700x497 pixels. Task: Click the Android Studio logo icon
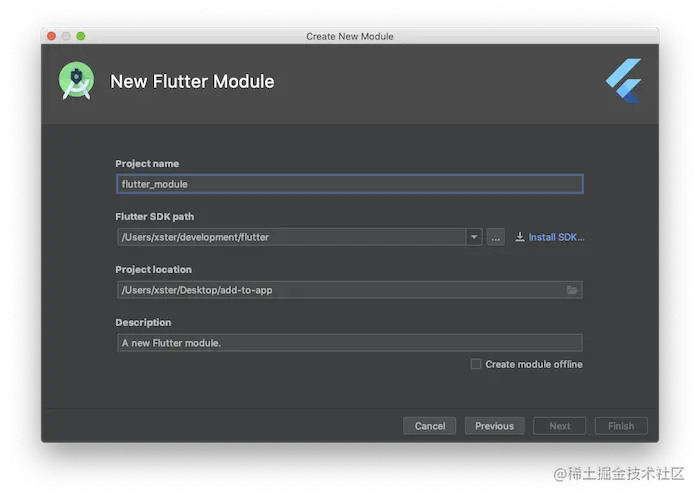pyautogui.click(x=76, y=81)
